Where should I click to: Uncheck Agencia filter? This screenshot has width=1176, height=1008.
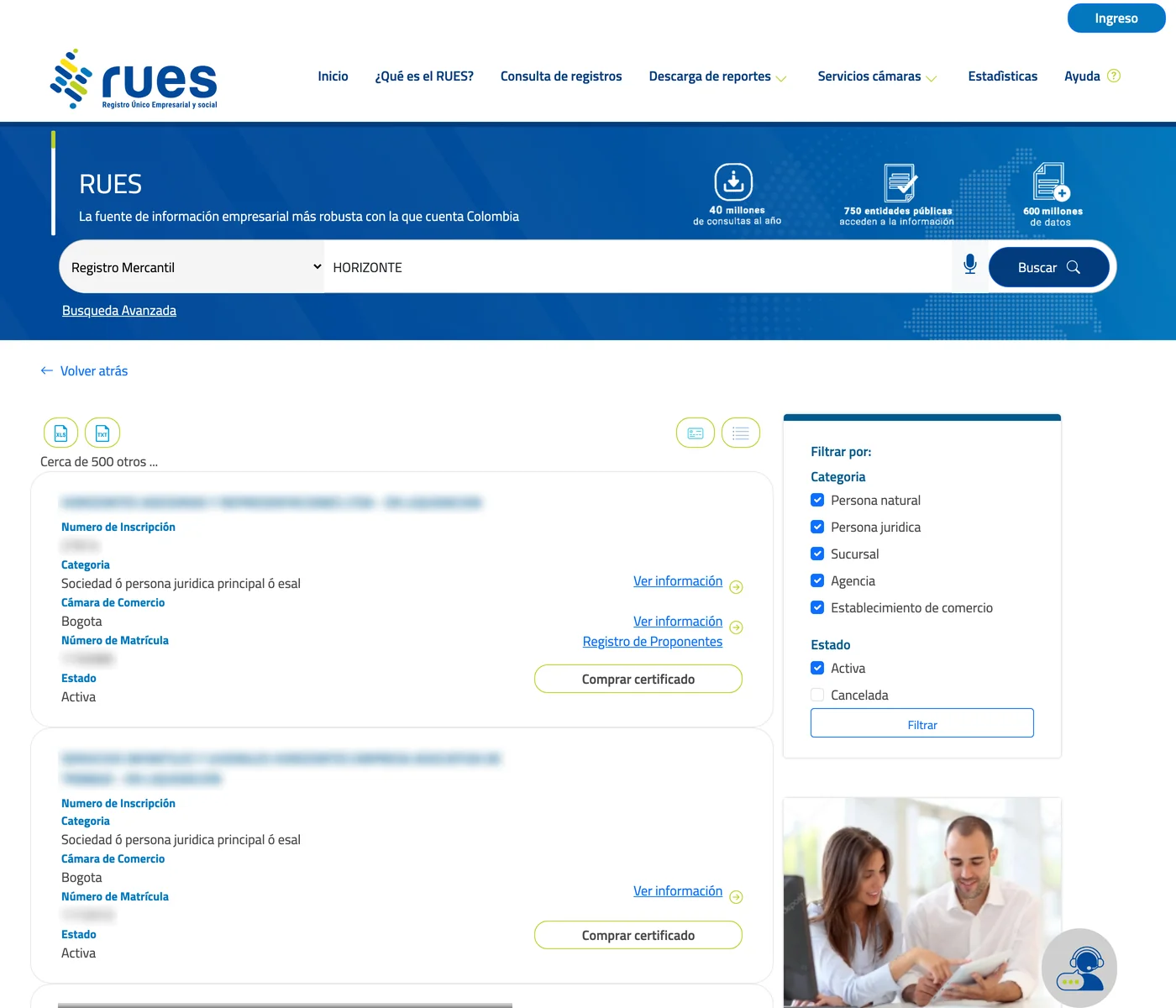click(817, 580)
